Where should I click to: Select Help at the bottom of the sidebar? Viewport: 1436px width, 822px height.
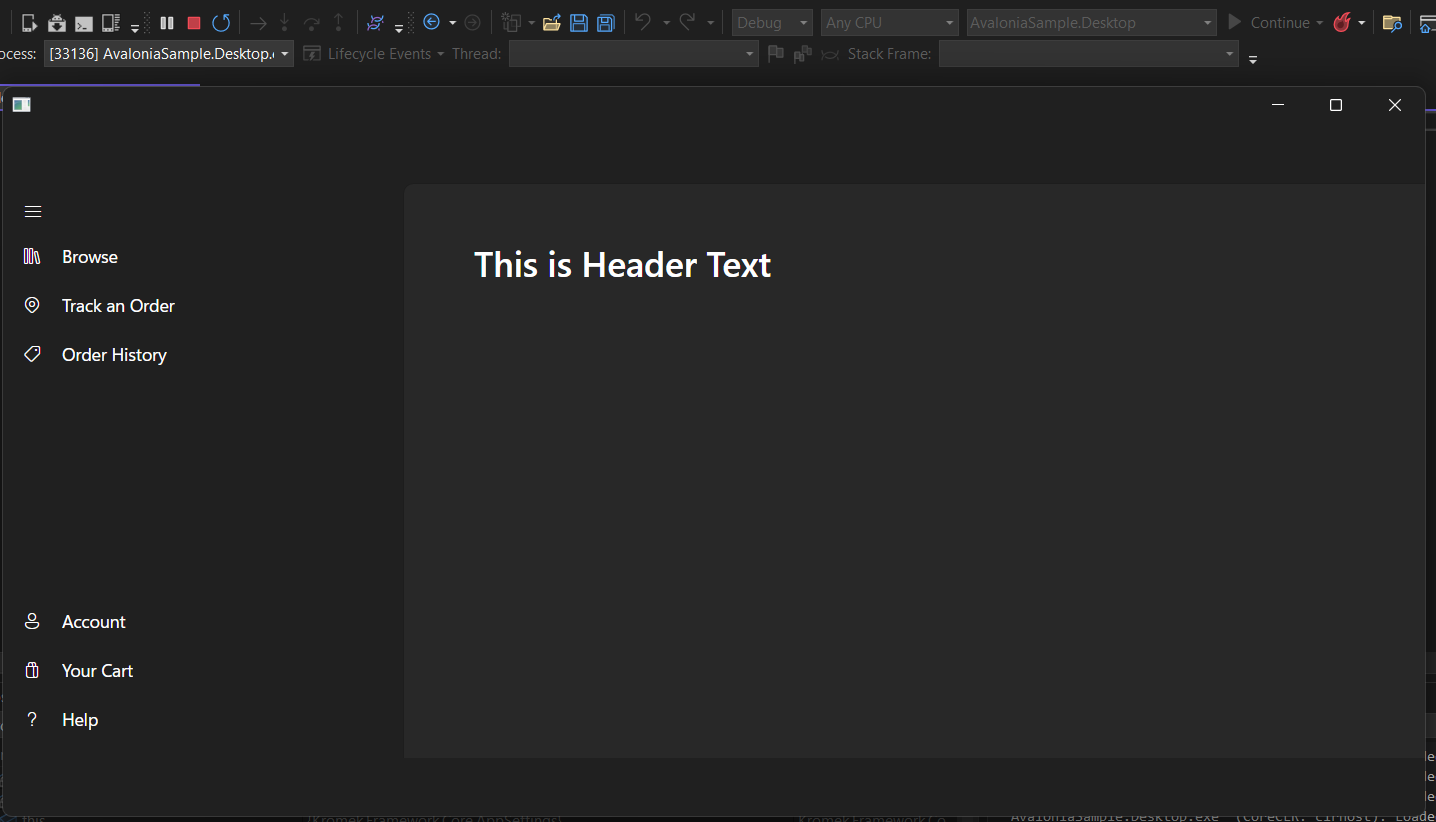pos(79,719)
